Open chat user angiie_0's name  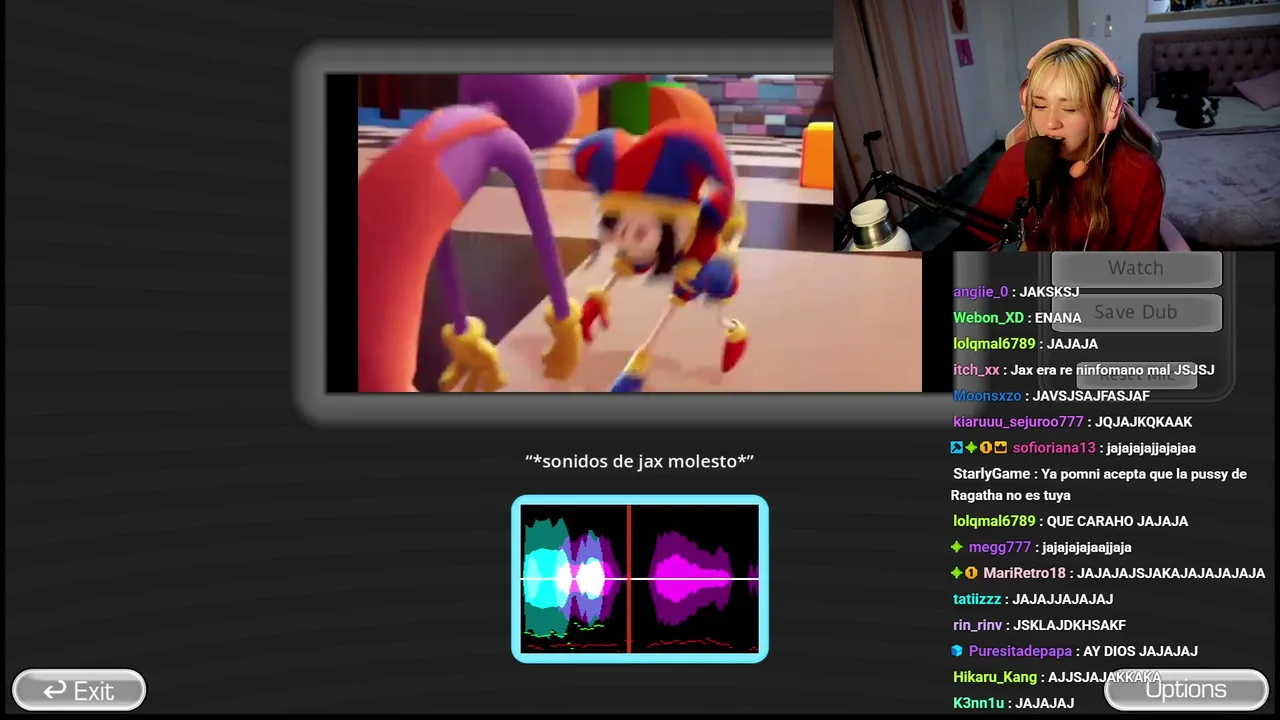pyautogui.click(x=981, y=292)
